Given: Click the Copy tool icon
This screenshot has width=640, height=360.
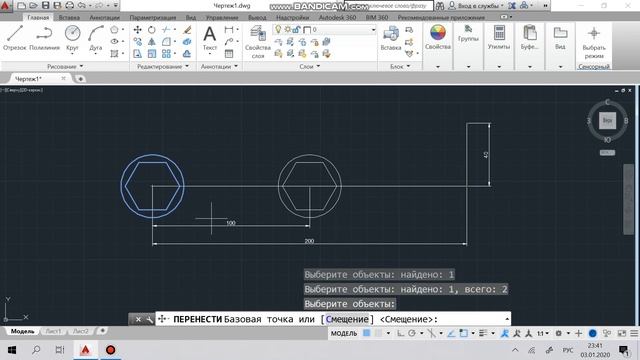Looking at the screenshot, I should [x=138, y=42].
